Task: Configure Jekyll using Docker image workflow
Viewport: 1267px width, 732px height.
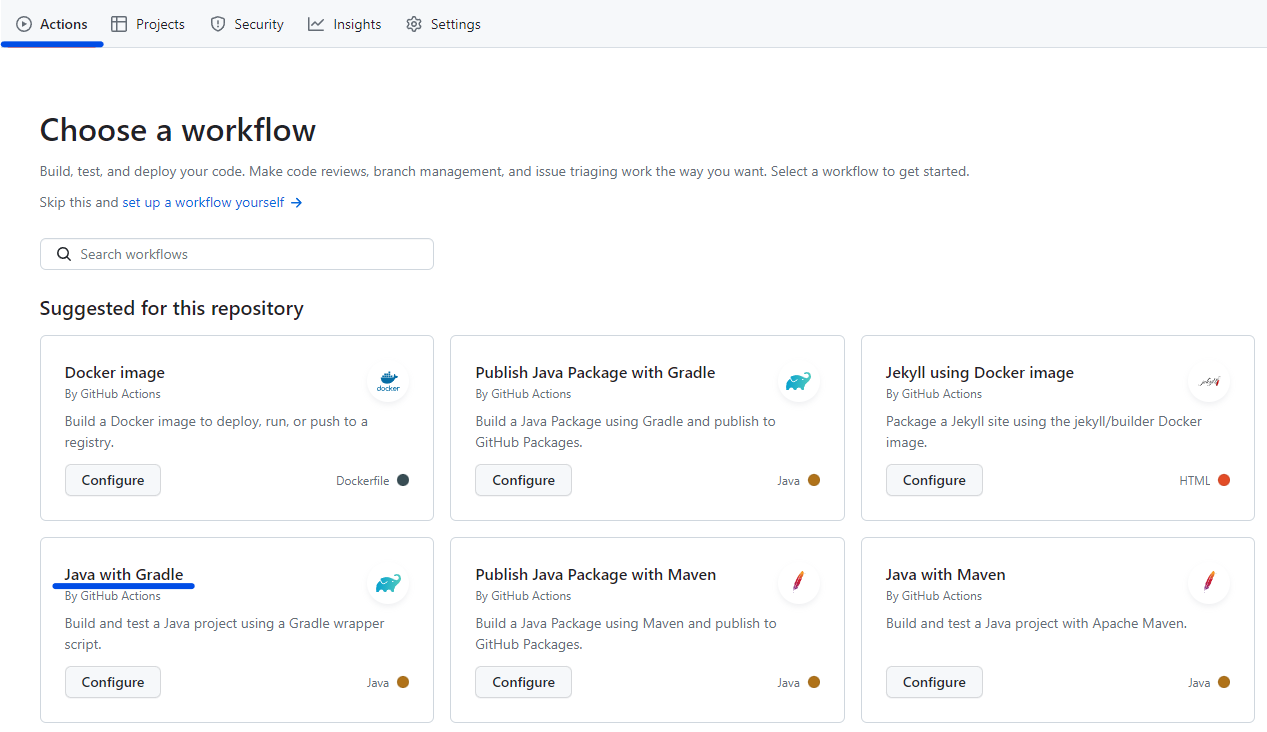Action: (x=934, y=480)
